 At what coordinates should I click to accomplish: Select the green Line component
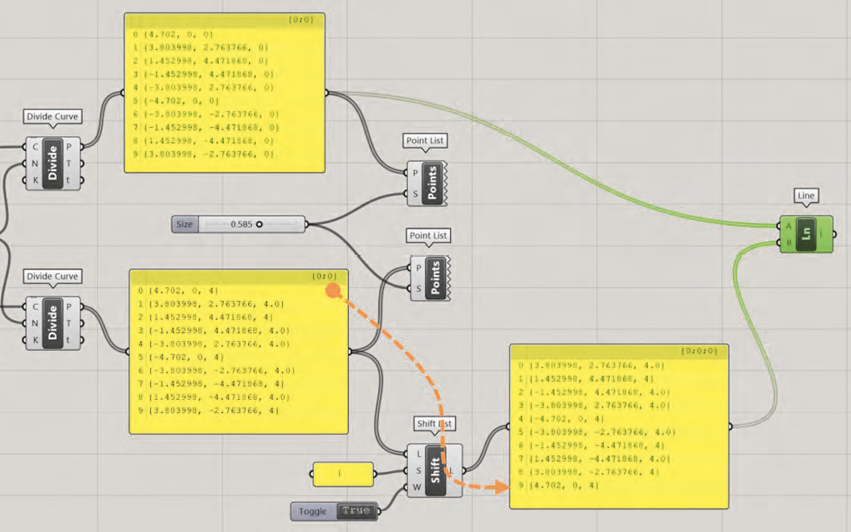[804, 234]
